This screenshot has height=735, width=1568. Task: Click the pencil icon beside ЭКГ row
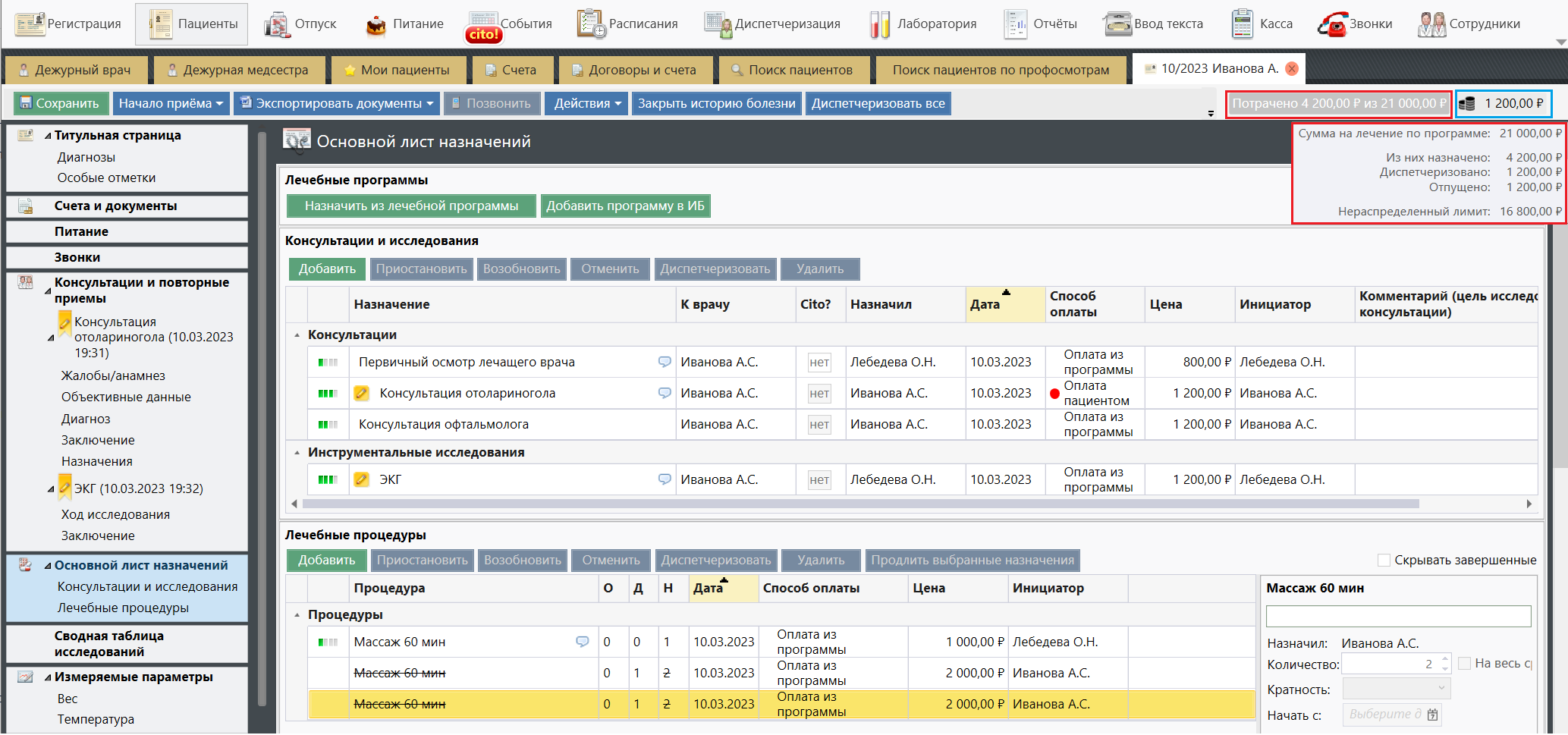362,479
